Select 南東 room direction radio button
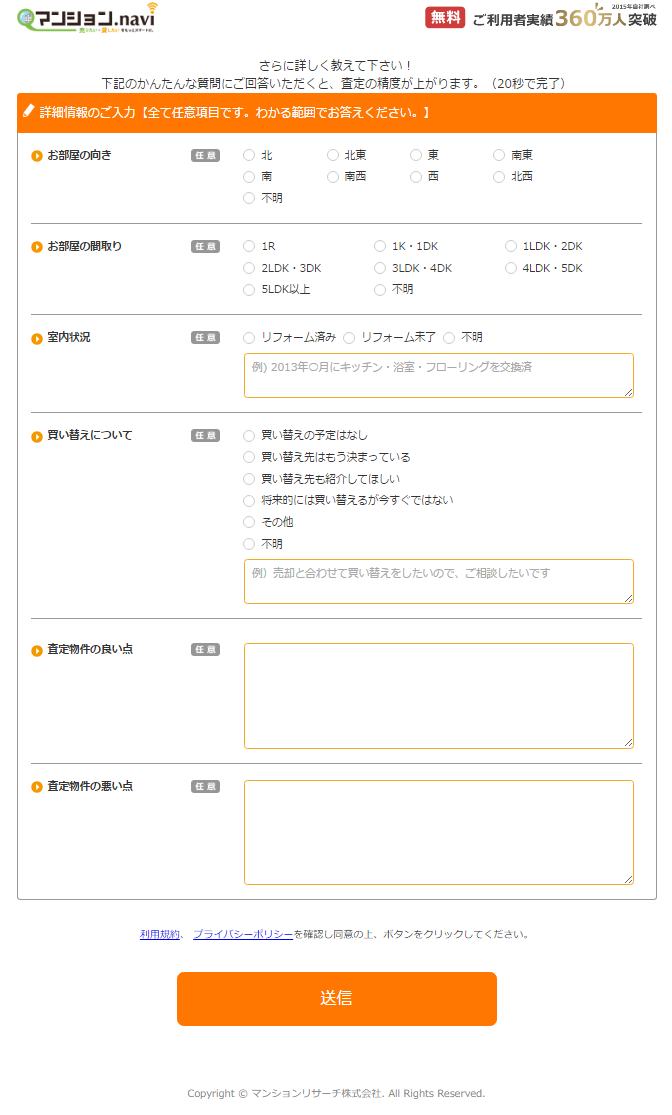This screenshot has width=672, height=1115. (x=500, y=155)
